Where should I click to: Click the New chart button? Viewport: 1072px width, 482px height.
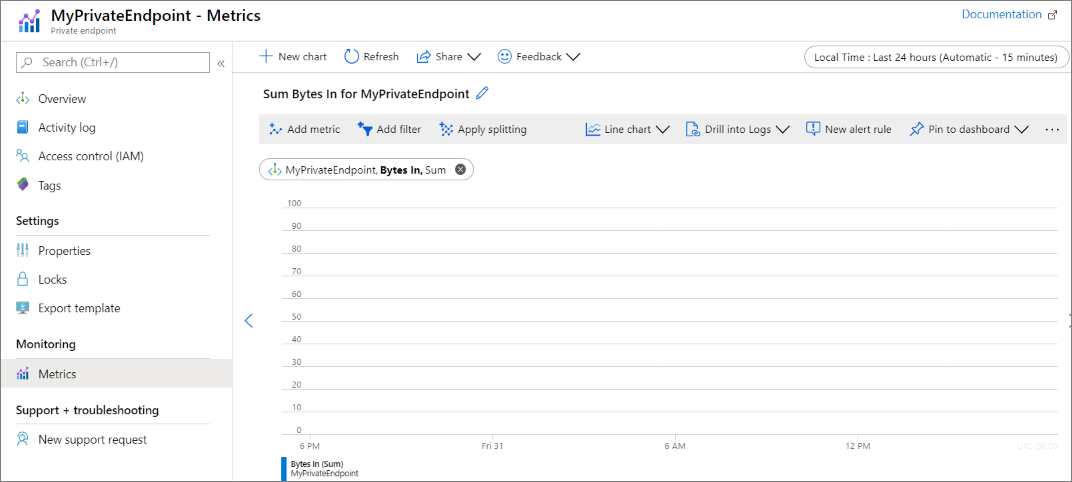pyautogui.click(x=292, y=57)
